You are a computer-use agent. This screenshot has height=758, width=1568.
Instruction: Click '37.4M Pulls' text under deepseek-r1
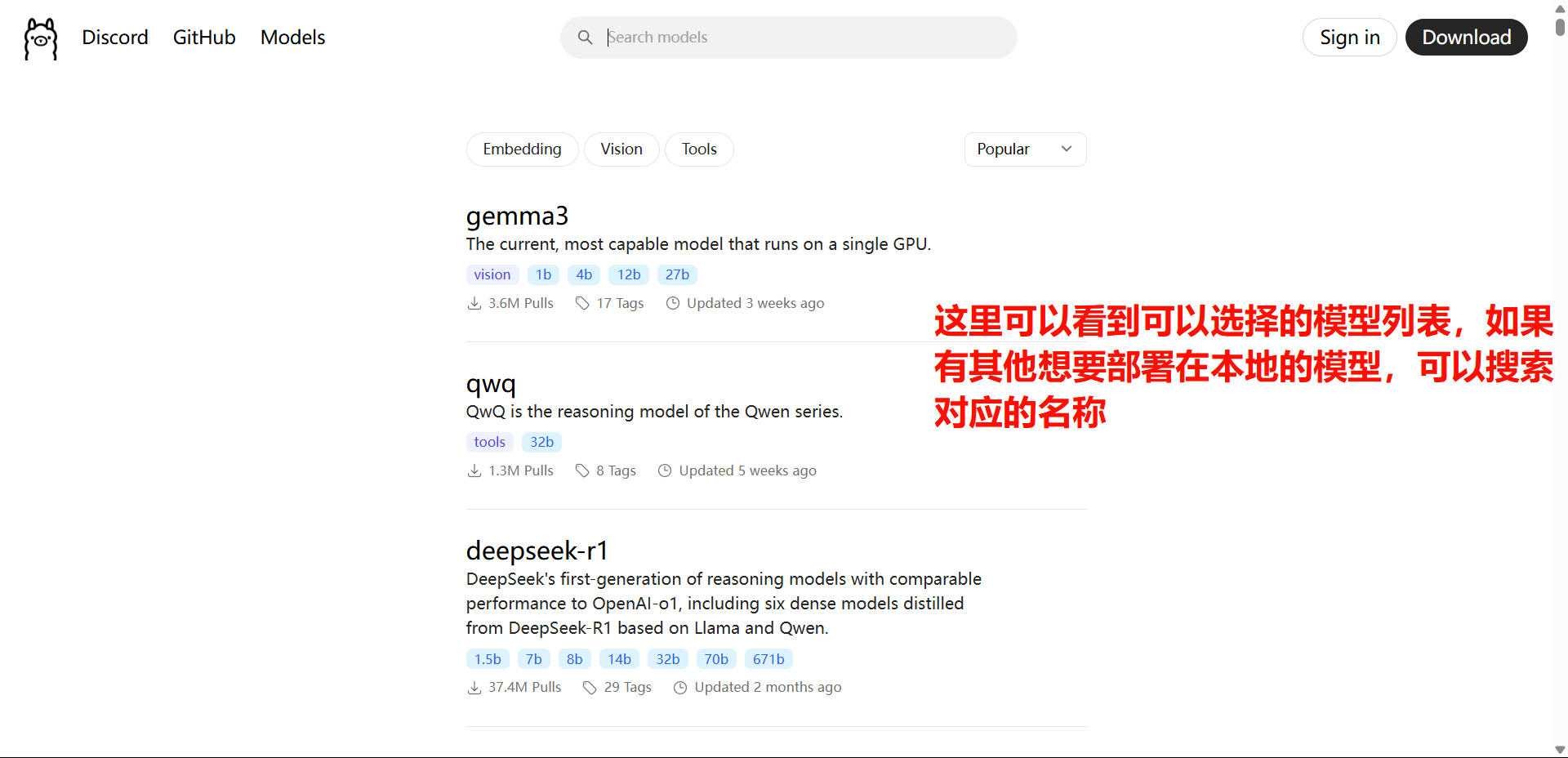(525, 688)
